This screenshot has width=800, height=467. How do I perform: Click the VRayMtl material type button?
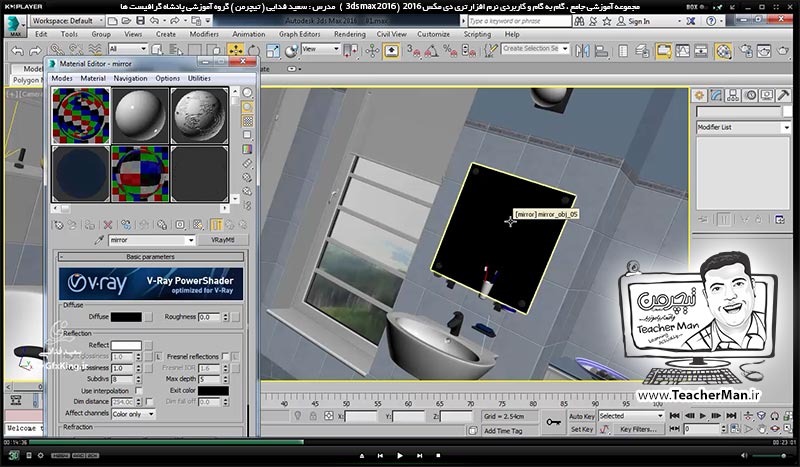tap(222, 240)
